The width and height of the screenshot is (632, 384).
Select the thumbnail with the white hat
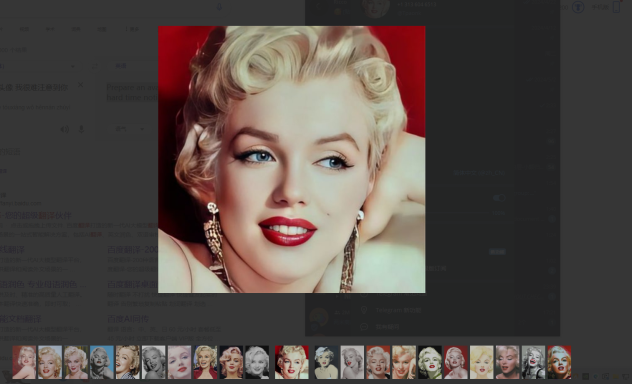tap(326, 362)
